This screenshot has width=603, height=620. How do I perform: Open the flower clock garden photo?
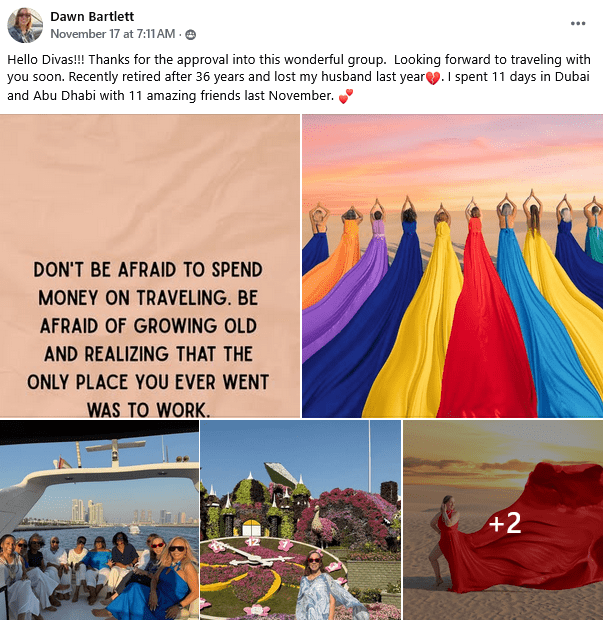[x=301, y=520]
